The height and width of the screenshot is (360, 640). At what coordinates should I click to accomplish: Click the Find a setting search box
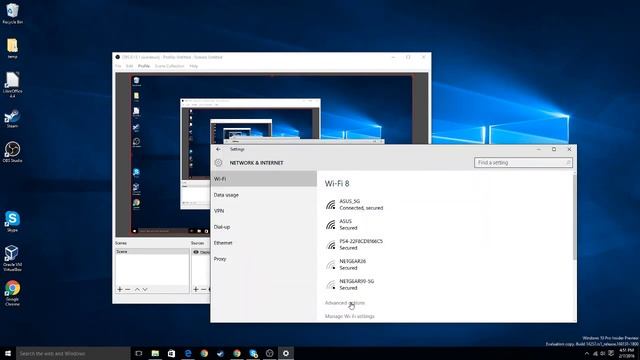pyautogui.click(x=523, y=162)
